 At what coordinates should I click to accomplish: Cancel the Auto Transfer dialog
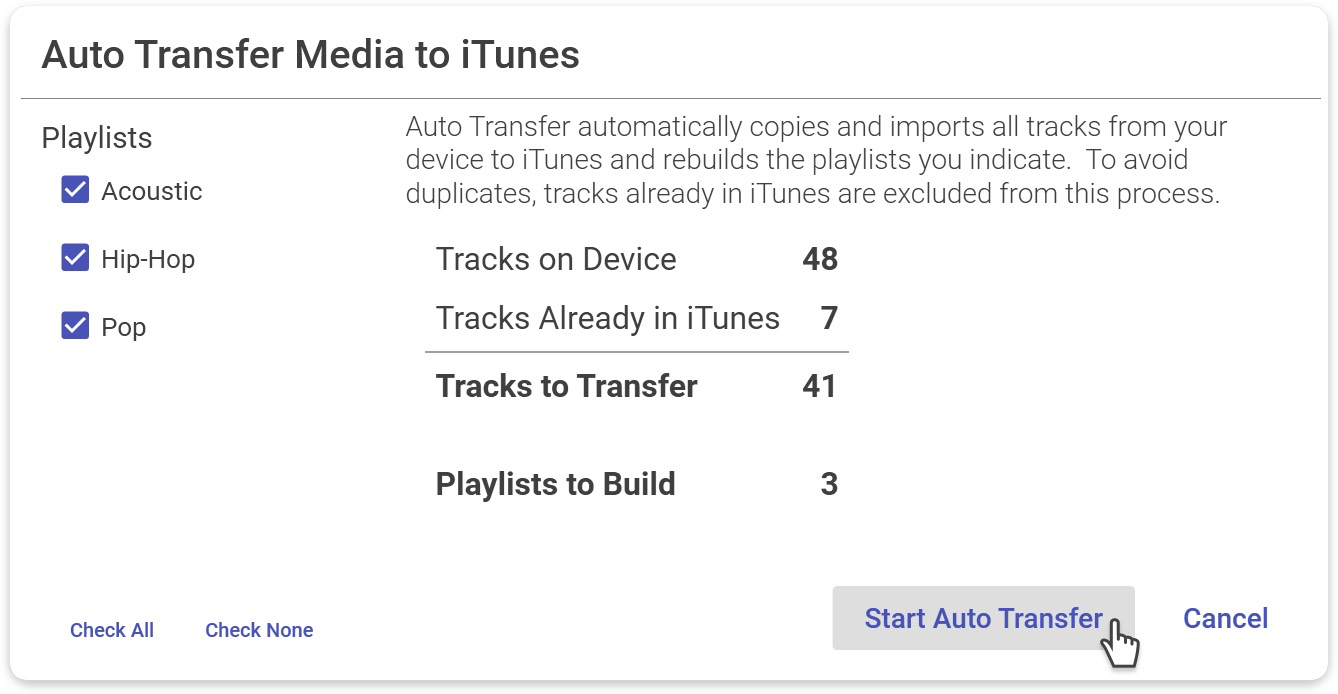[1225, 618]
